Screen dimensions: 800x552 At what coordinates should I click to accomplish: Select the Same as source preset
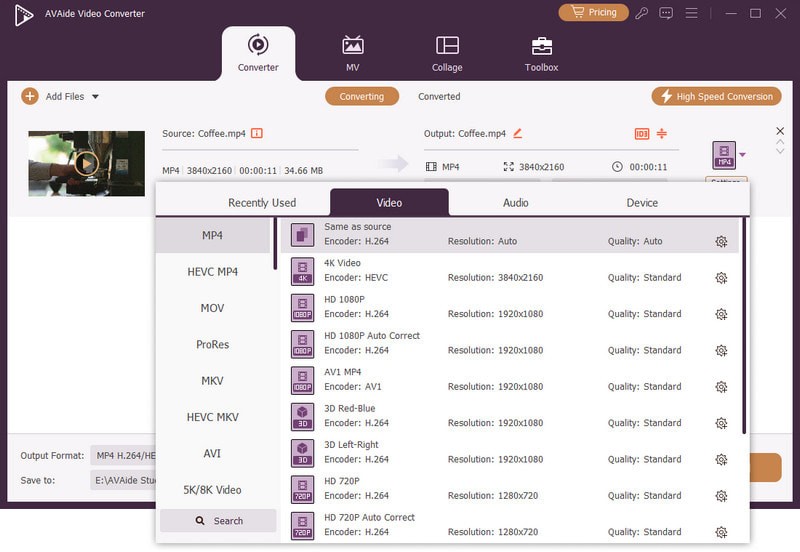point(510,235)
